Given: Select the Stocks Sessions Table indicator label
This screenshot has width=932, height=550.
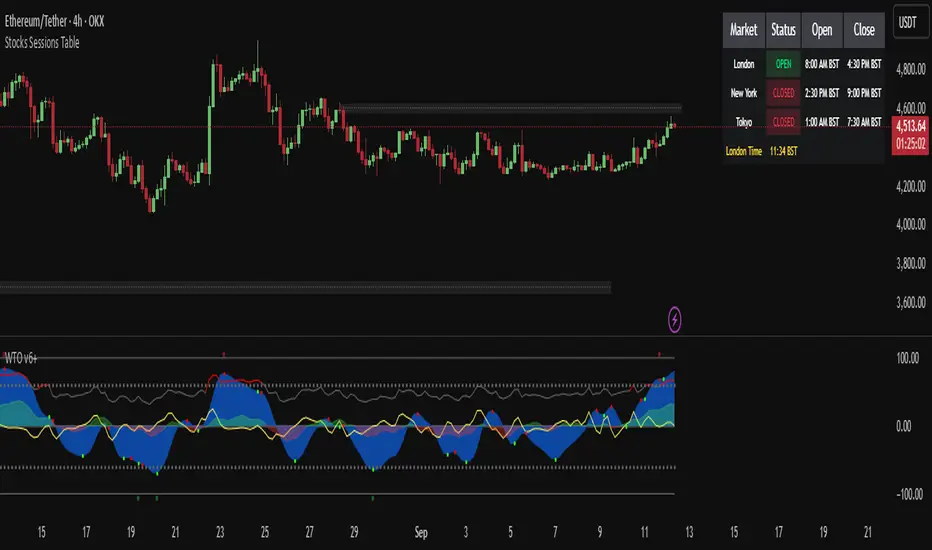Looking at the screenshot, I should pyautogui.click(x=42, y=42).
